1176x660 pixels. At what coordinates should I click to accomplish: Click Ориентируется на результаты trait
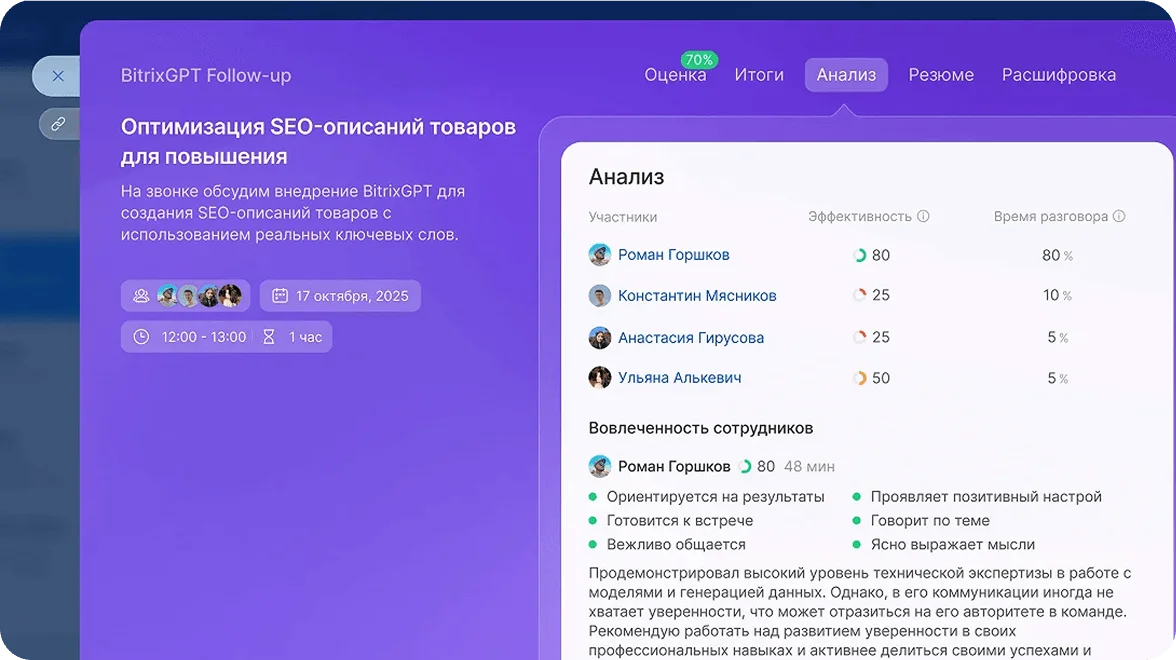[715, 496]
